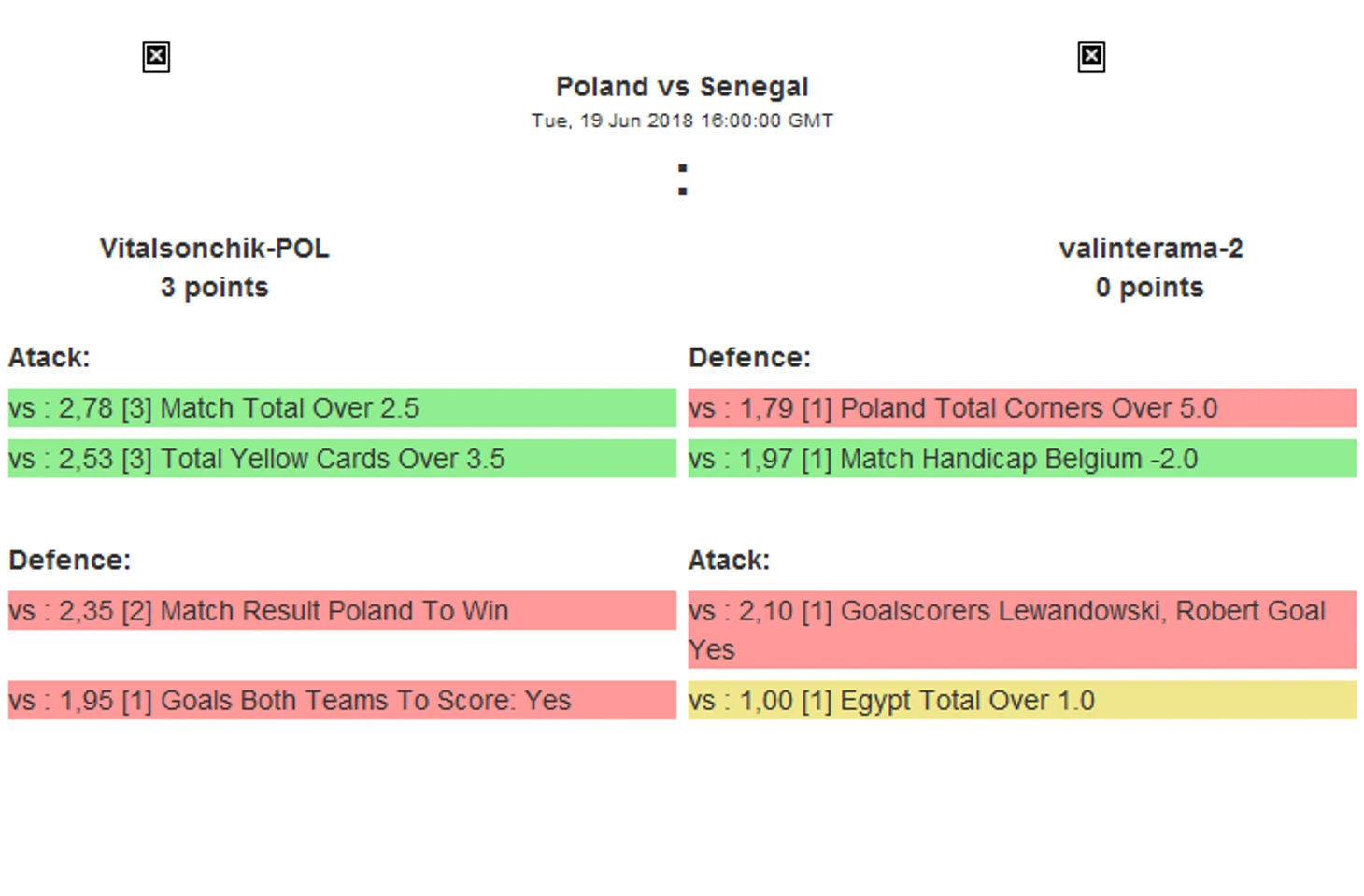Click the Match Handicap Belgium -2.0 row
Screen dimensions: 1364x896
1022,459
